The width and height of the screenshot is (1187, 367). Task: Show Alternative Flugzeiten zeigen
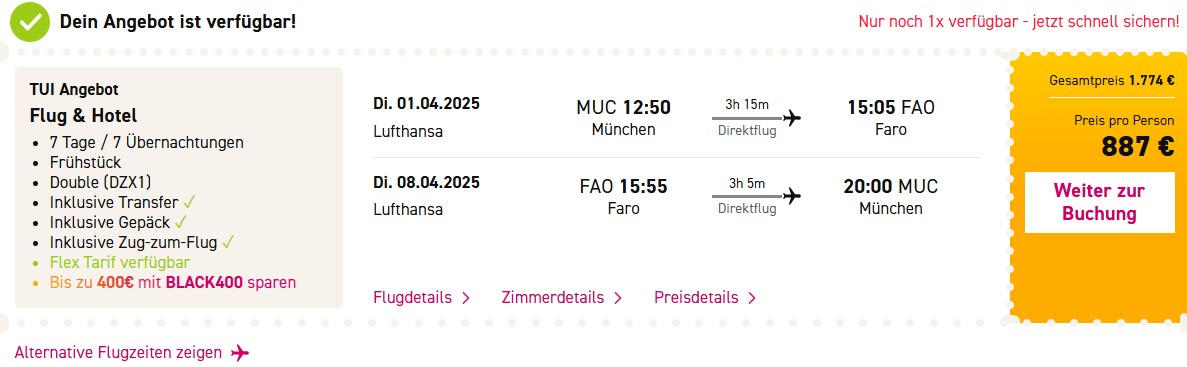coord(118,353)
